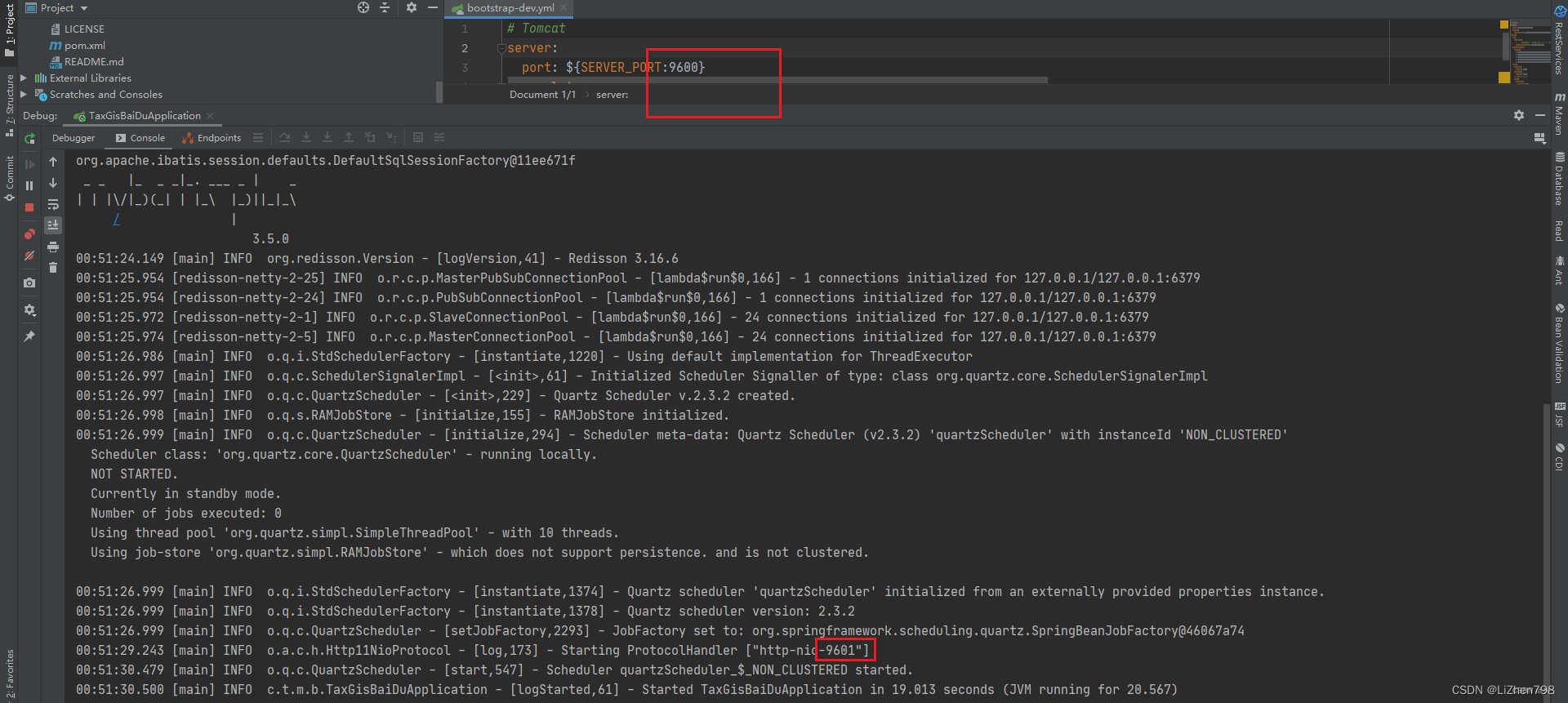The width and height of the screenshot is (1568, 703).
Task: Open Database tool window
Action: pos(1559,179)
